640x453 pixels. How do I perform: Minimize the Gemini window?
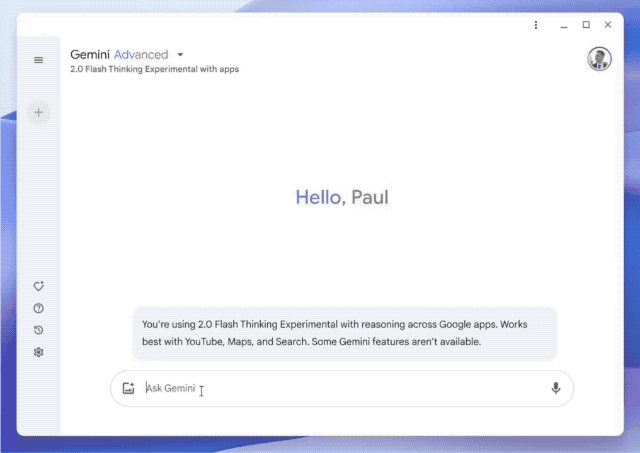[x=564, y=25]
